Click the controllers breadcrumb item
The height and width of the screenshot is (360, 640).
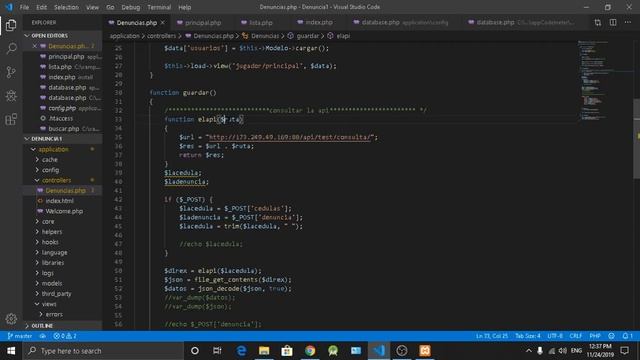click(162, 36)
